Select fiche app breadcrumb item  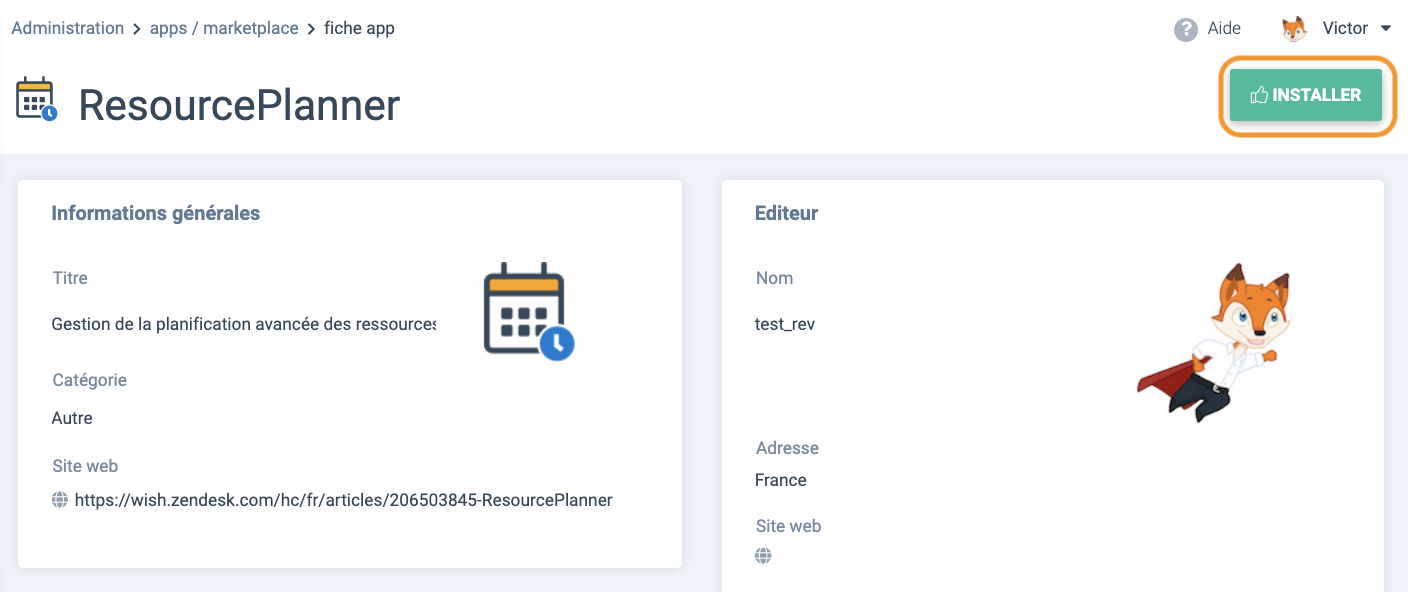point(359,28)
